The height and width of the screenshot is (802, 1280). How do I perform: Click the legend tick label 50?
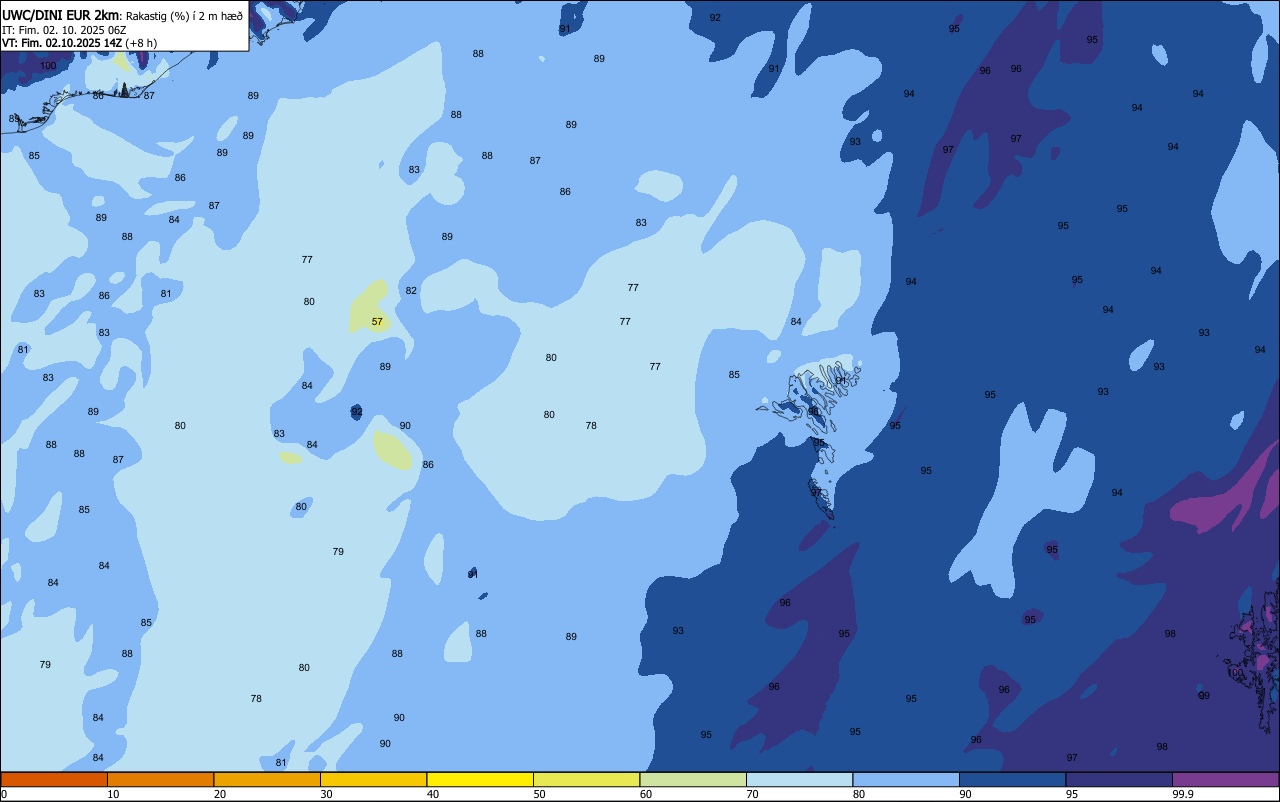pos(539,794)
